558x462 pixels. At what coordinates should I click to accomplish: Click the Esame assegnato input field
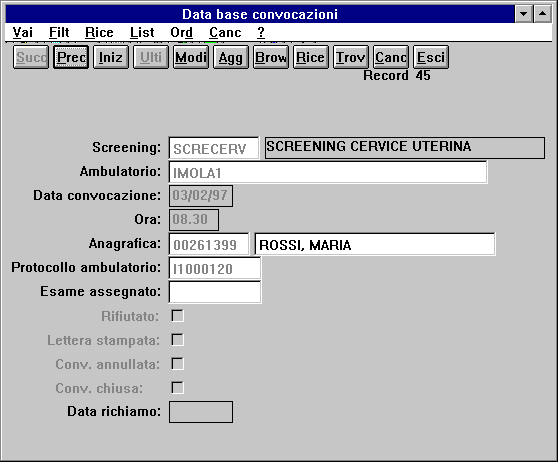pyautogui.click(x=215, y=292)
